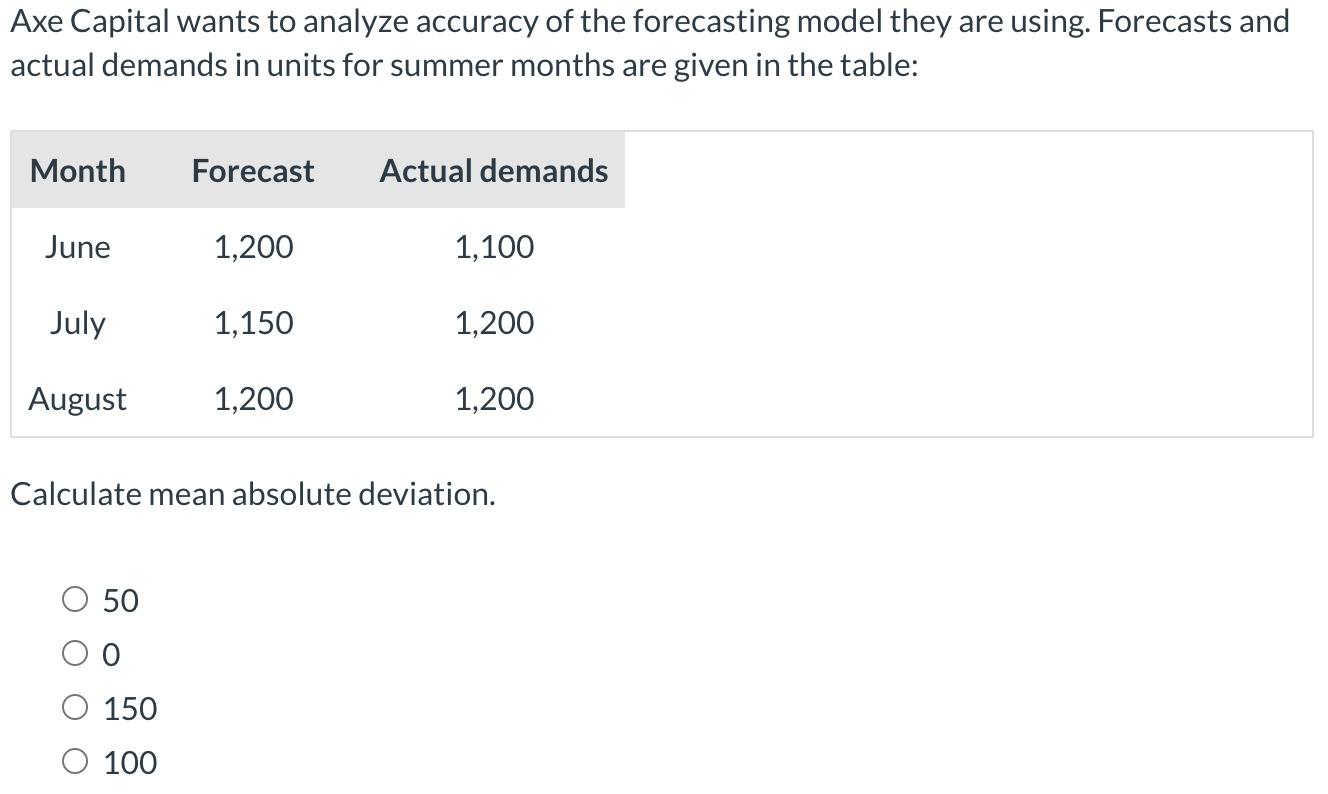Click the June forecast value 1,200
Viewport: 1328px width, 794px height.
(x=253, y=247)
